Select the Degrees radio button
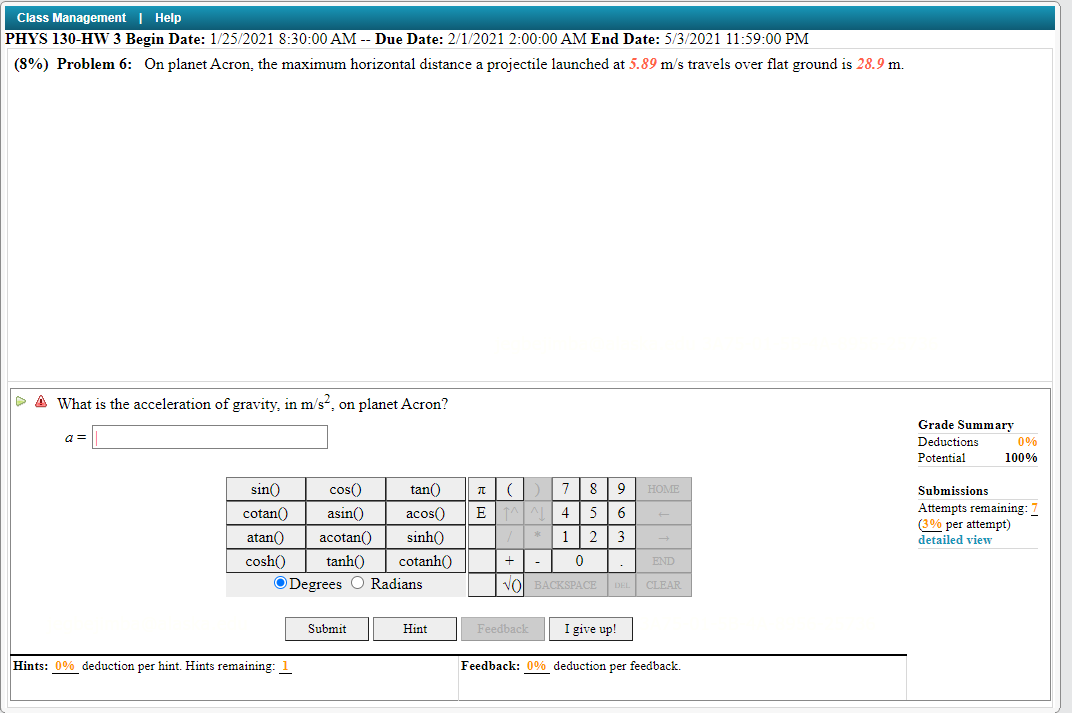Screen dimensions: 1072x713 (281, 583)
